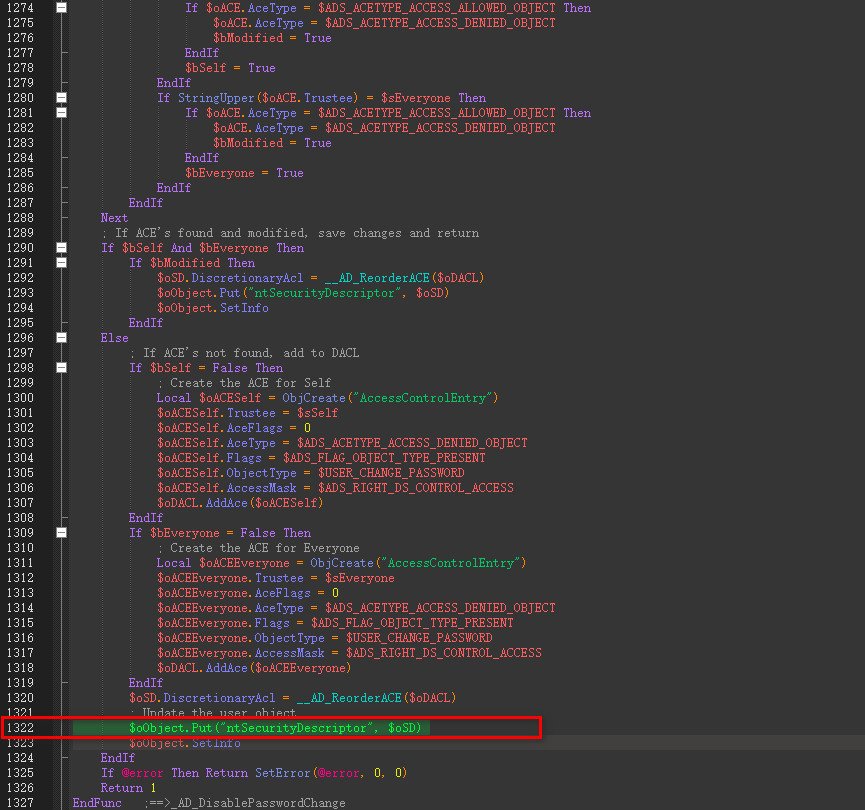865x810 pixels.
Task: Click 'If $bEveryone = False Then' line
Action: 220,533
